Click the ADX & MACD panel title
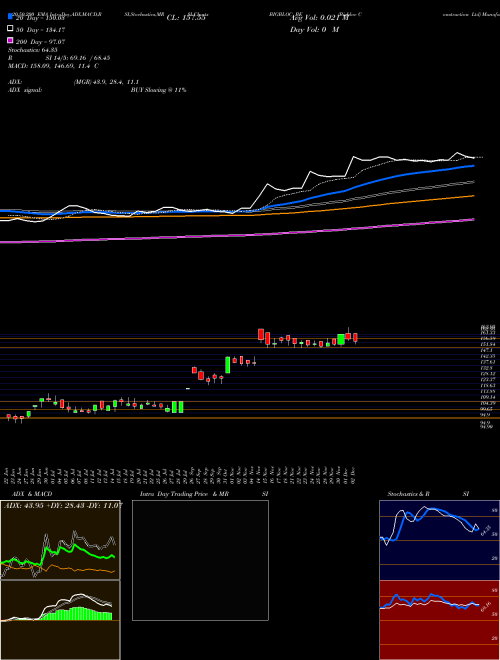The height and width of the screenshot is (660, 500). (32, 494)
